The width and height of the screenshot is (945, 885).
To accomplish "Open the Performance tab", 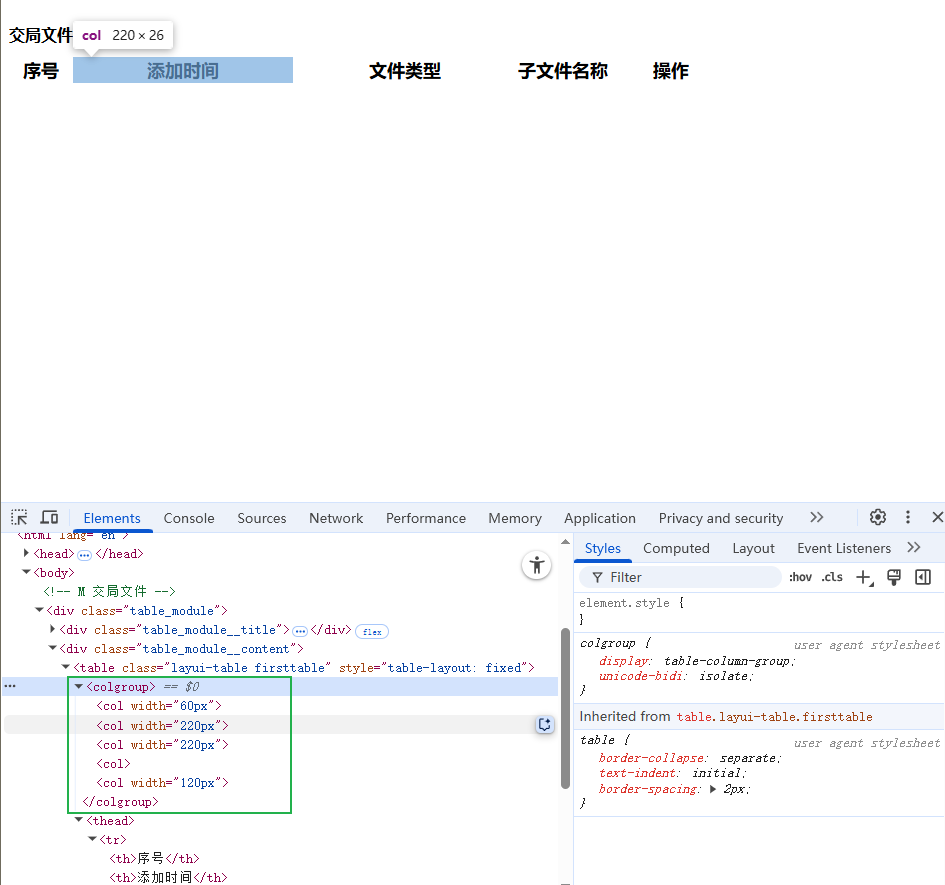I will pyautogui.click(x=425, y=518).
